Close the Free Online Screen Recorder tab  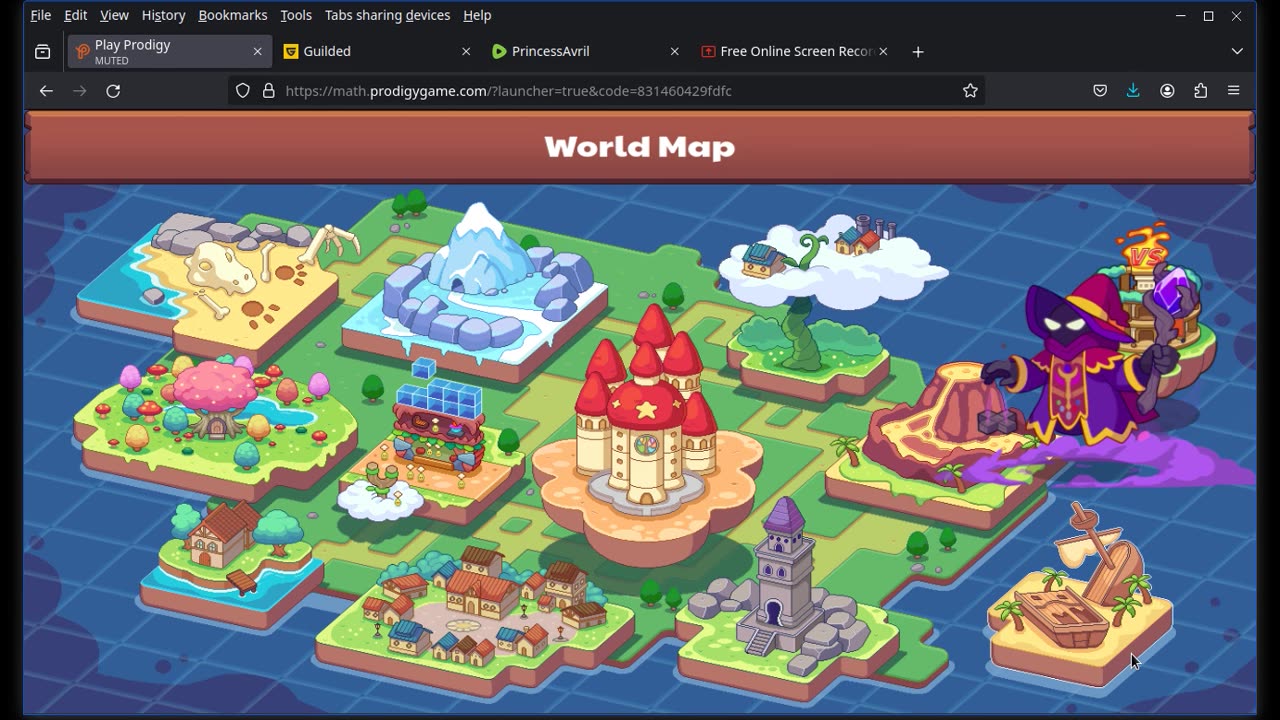coord(883,51)
